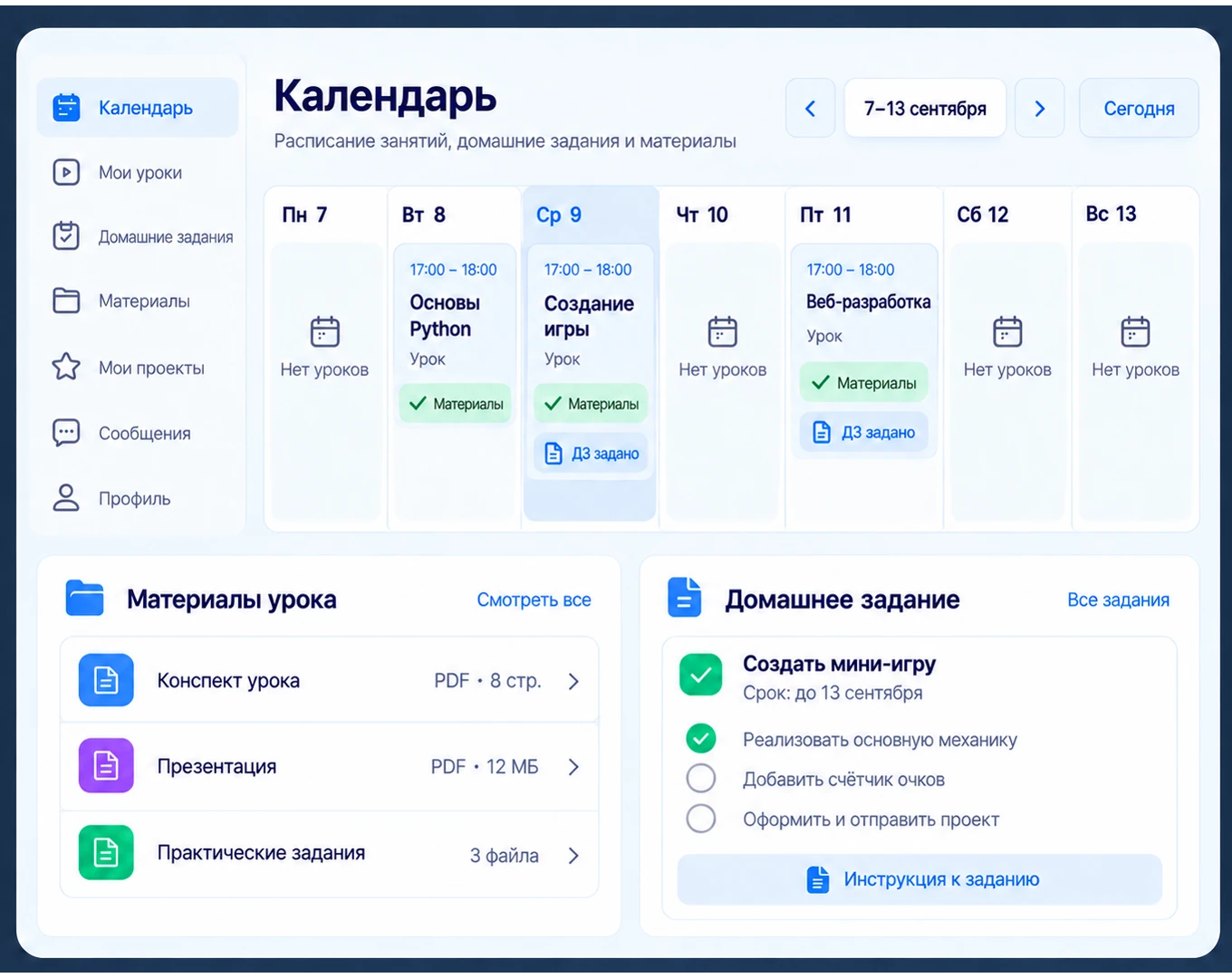The image size is (1232, 978).
Task: Go to next week with right chevron
Action: [x=1040, y=109]
